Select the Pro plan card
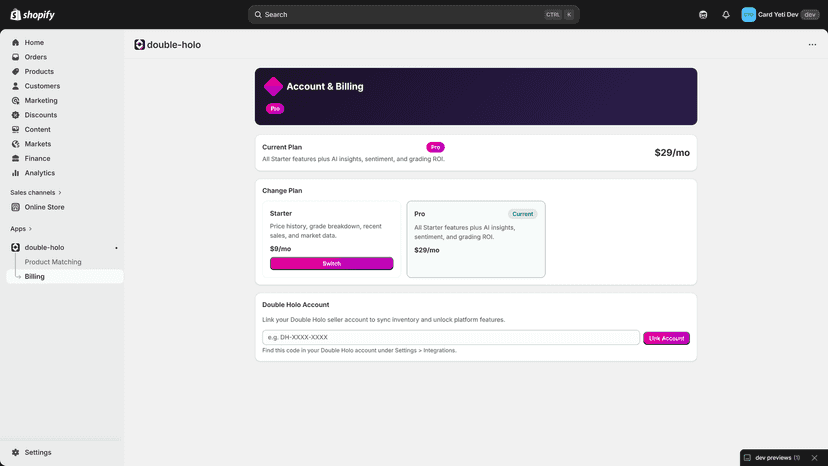The height and width of the screenshot is (466, 828). [476, 239]
